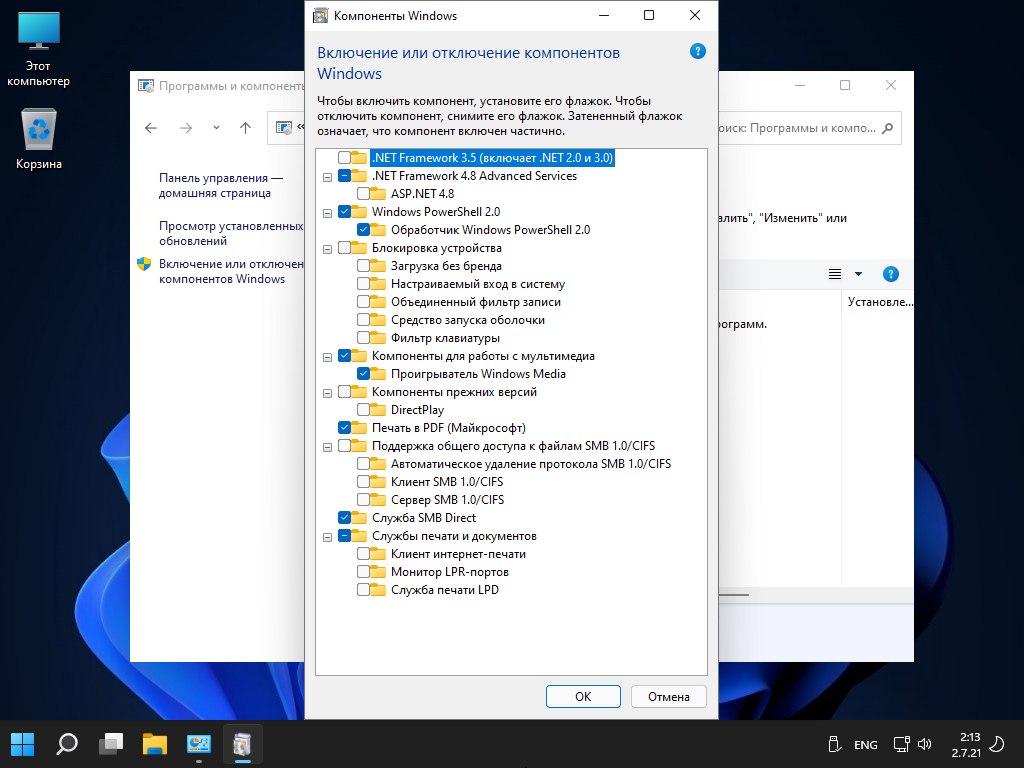
Task: Open the notifications moon icon in tray
Action: (997, 744)
